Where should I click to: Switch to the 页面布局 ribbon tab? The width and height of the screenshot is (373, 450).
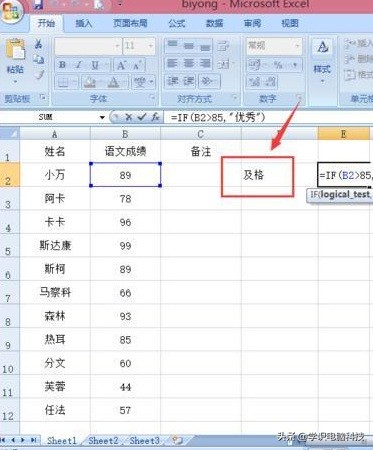(x=130, y=23)
